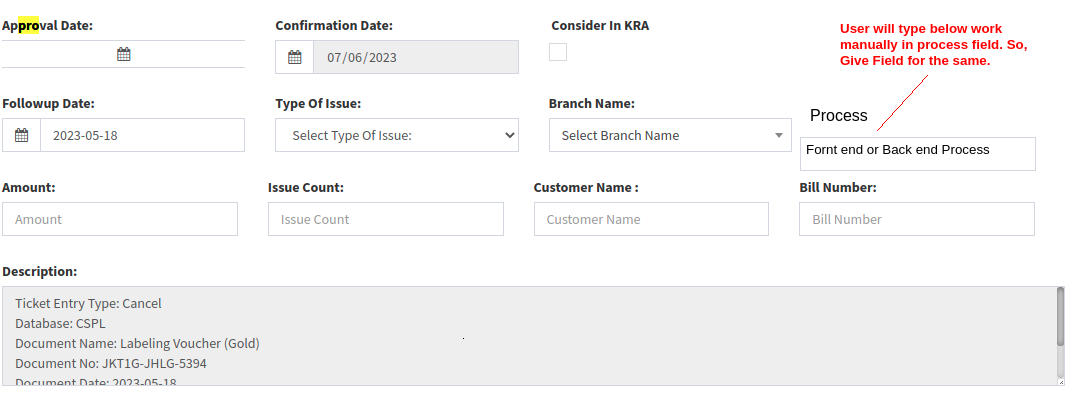The width and height of the screenshot is (1076, 399).
Task: Click 'Document Name: Labeling Voucher (Gold)' line
Action: 137,343
